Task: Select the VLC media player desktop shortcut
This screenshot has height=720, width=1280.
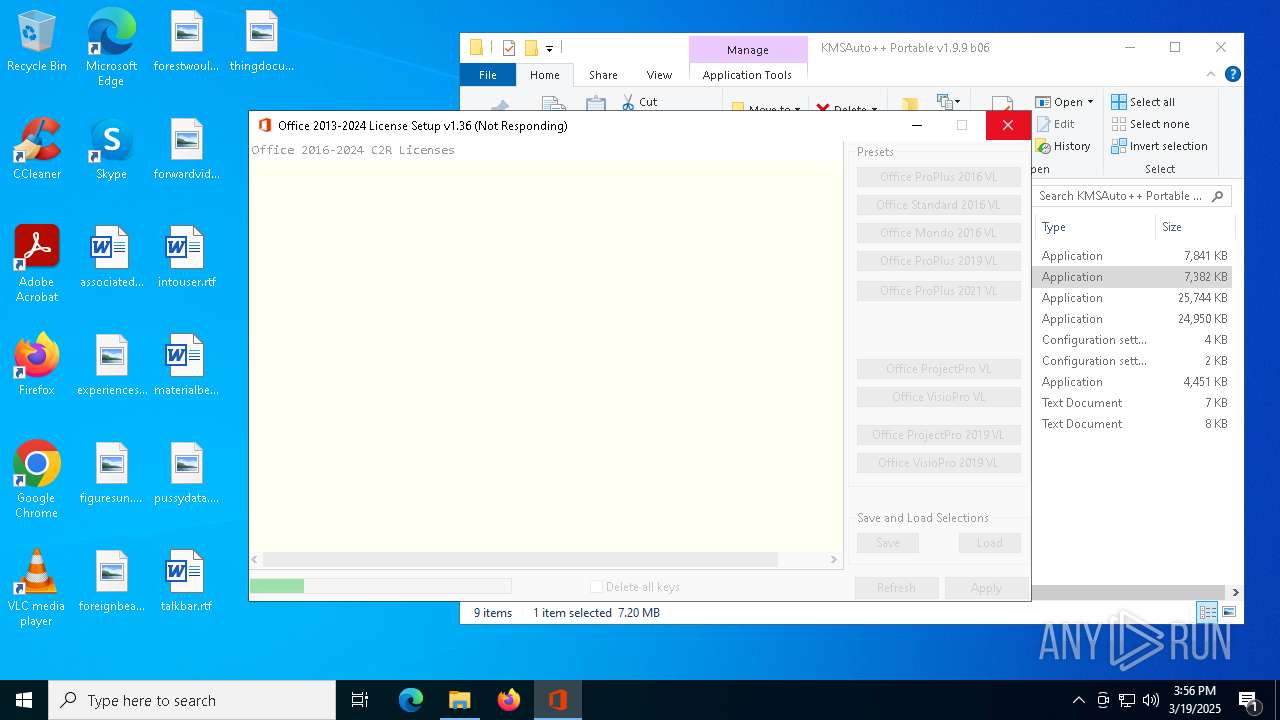Action: point(37,588)
